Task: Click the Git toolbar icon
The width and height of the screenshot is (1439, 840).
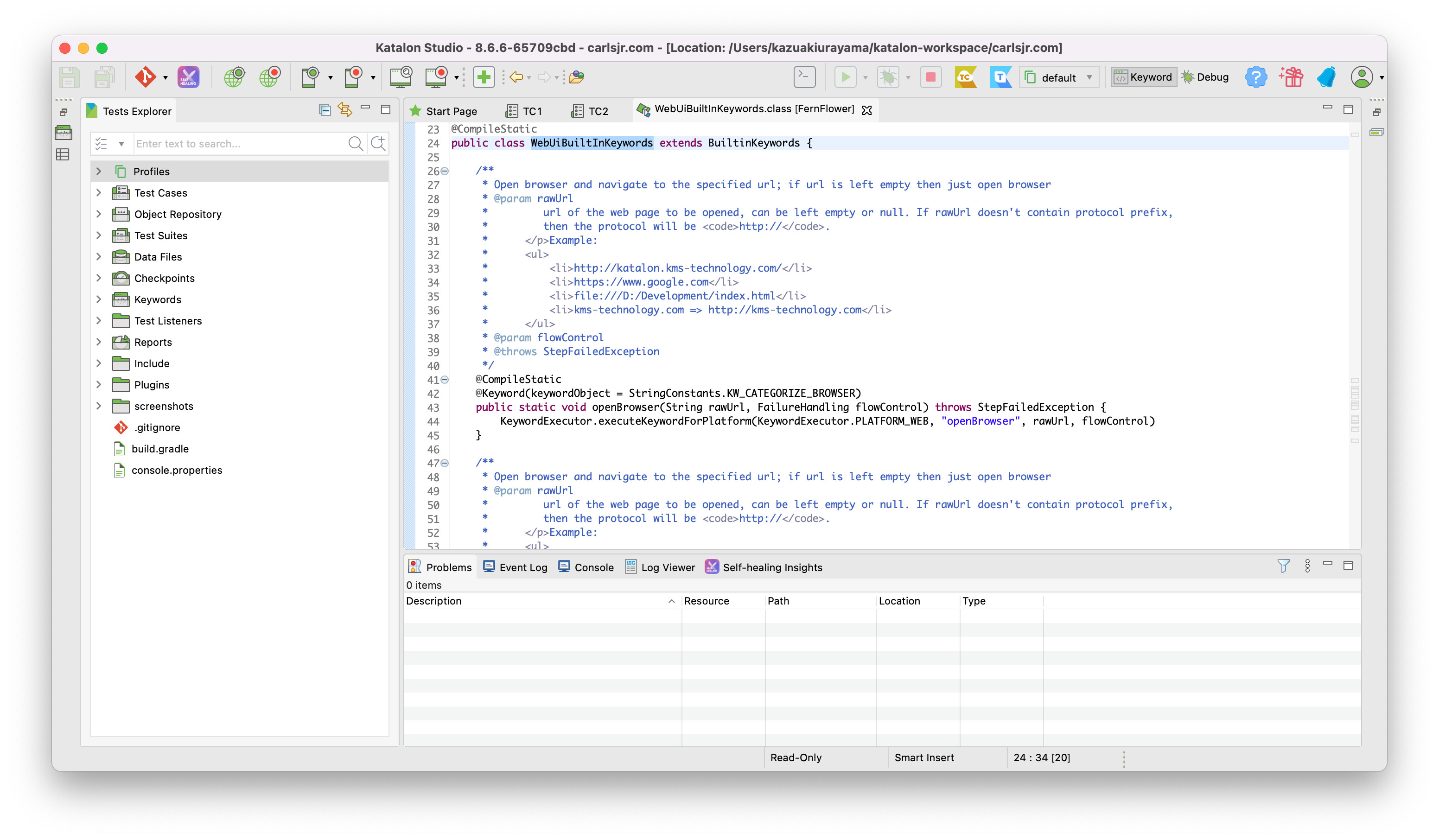Action: 145,77
